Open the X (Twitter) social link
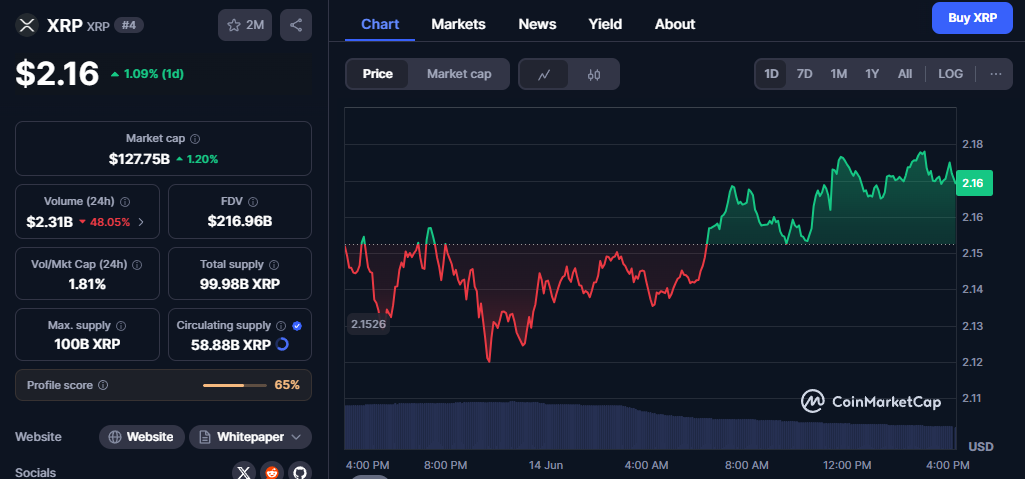 [244, 473]
